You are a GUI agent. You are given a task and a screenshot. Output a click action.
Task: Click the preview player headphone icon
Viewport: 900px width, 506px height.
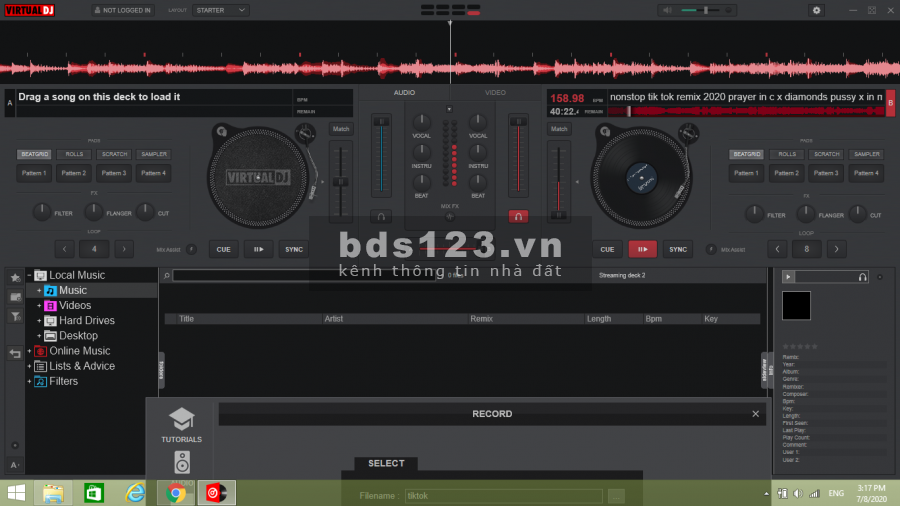click(x=862, y=277)
